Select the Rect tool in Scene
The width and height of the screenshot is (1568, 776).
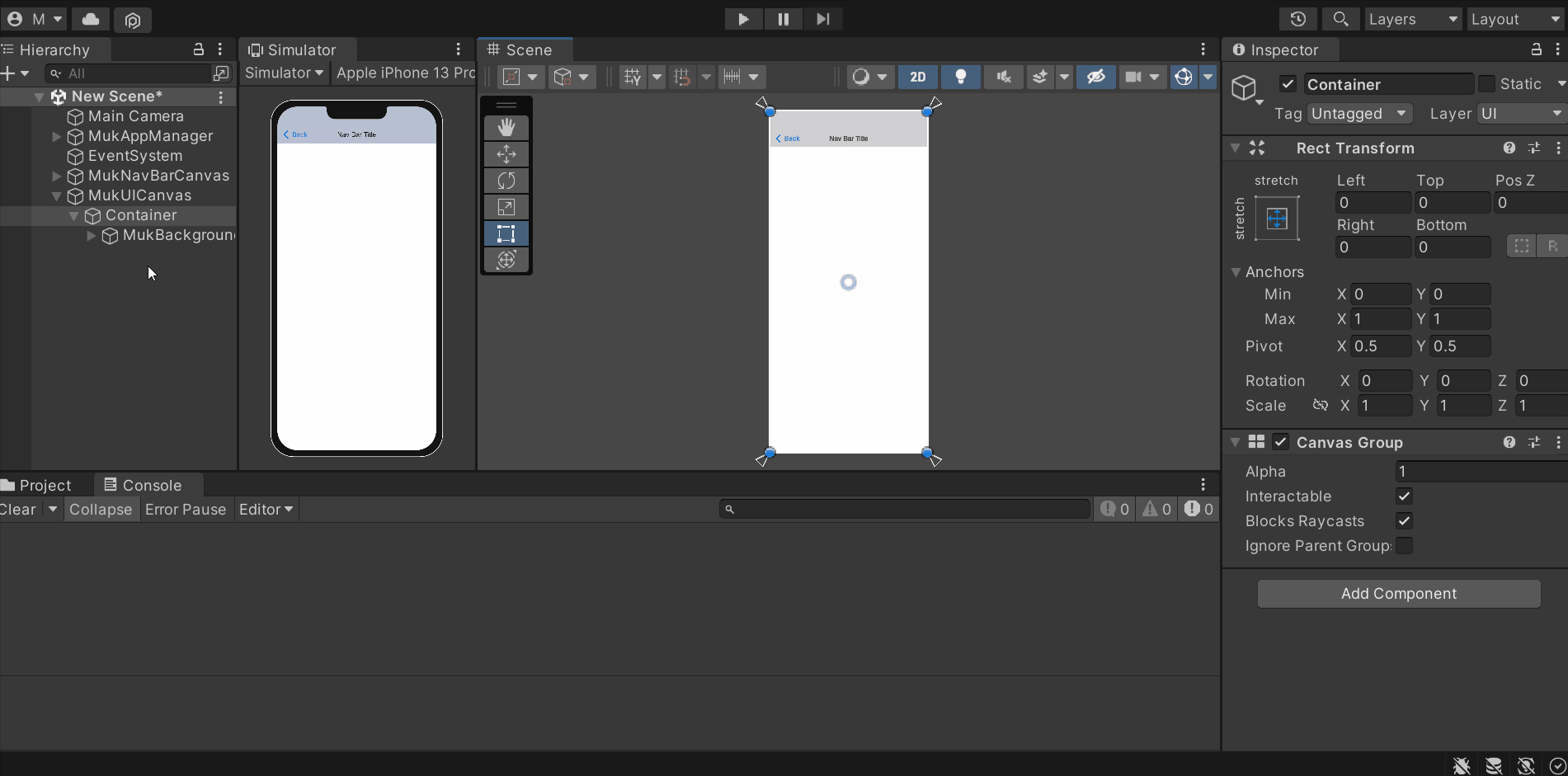[506, 233]
